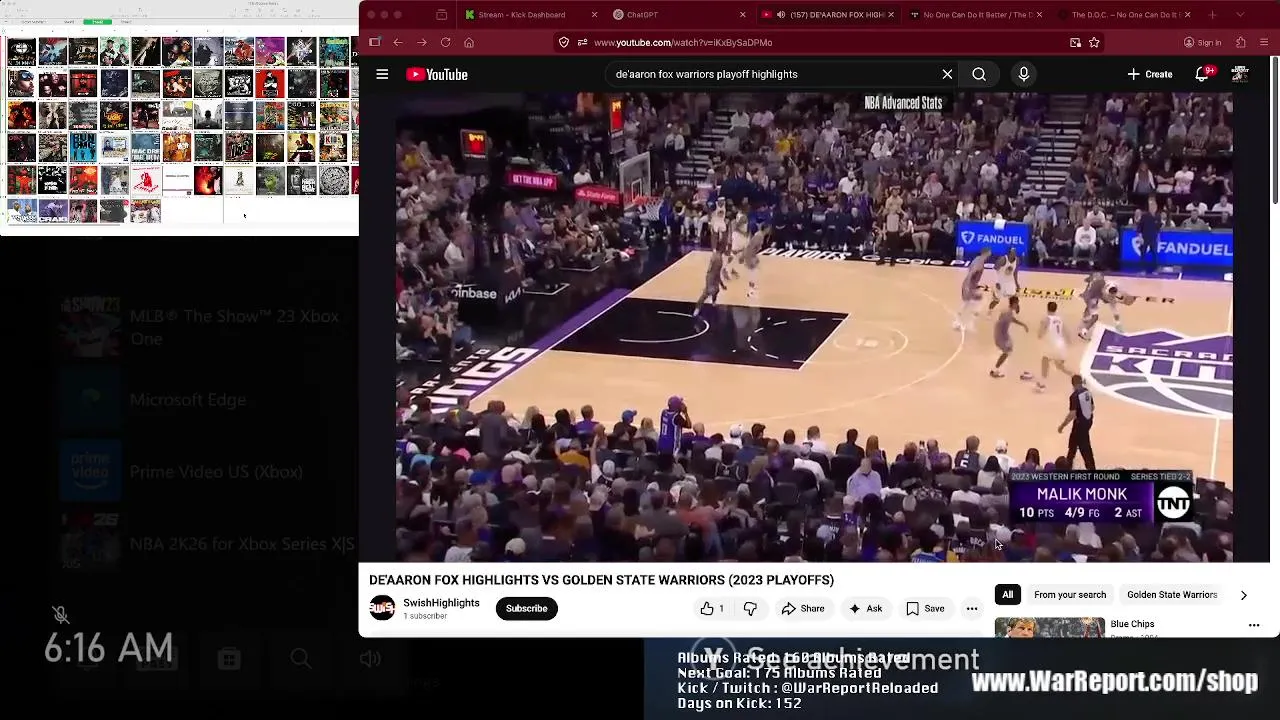Open a new browser tab
This screenshot has width=1280, height=720.
(1212, 15)
